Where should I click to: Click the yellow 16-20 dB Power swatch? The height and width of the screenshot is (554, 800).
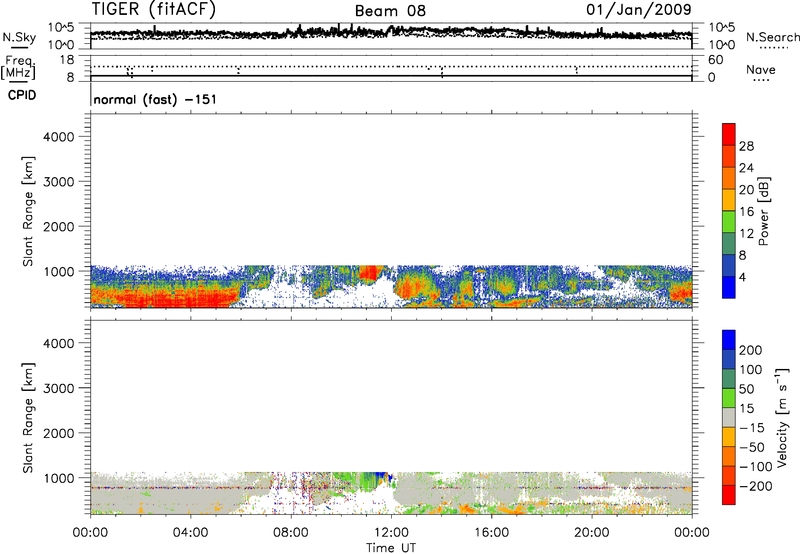click(x=729, y=200)
